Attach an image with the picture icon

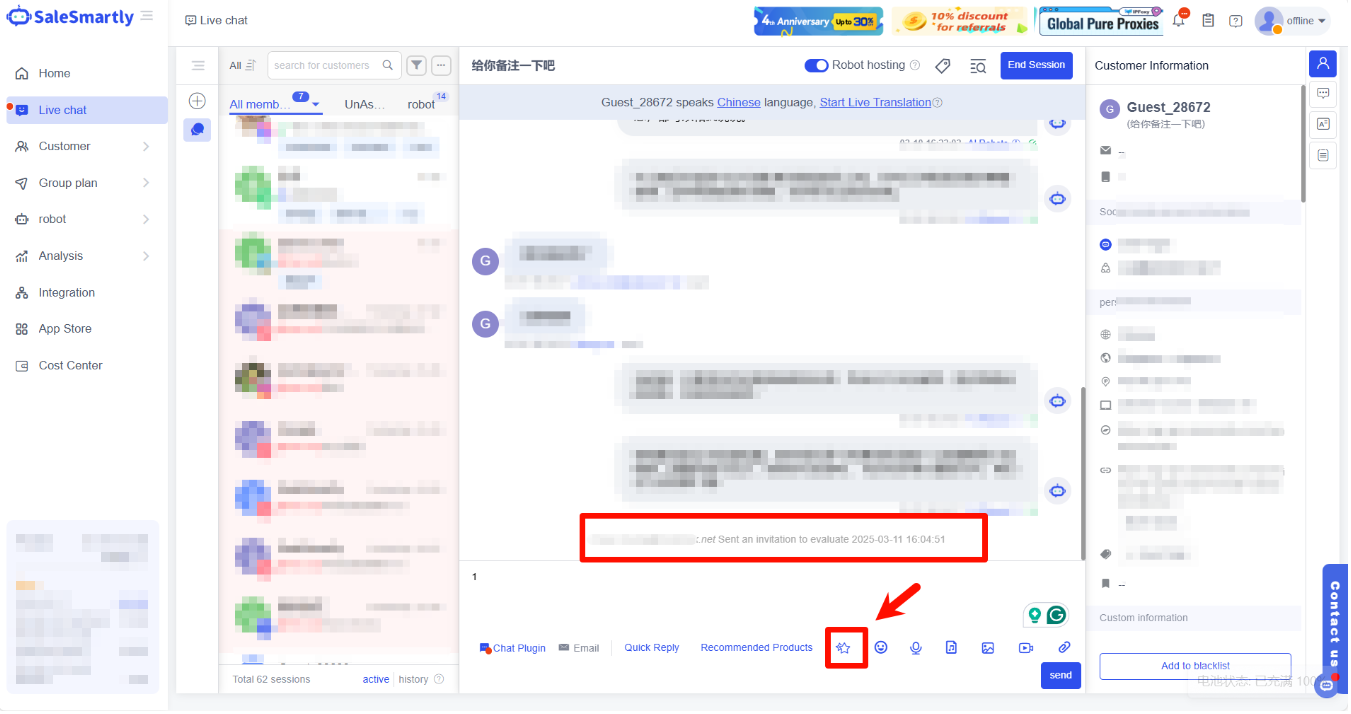[988, 648]
